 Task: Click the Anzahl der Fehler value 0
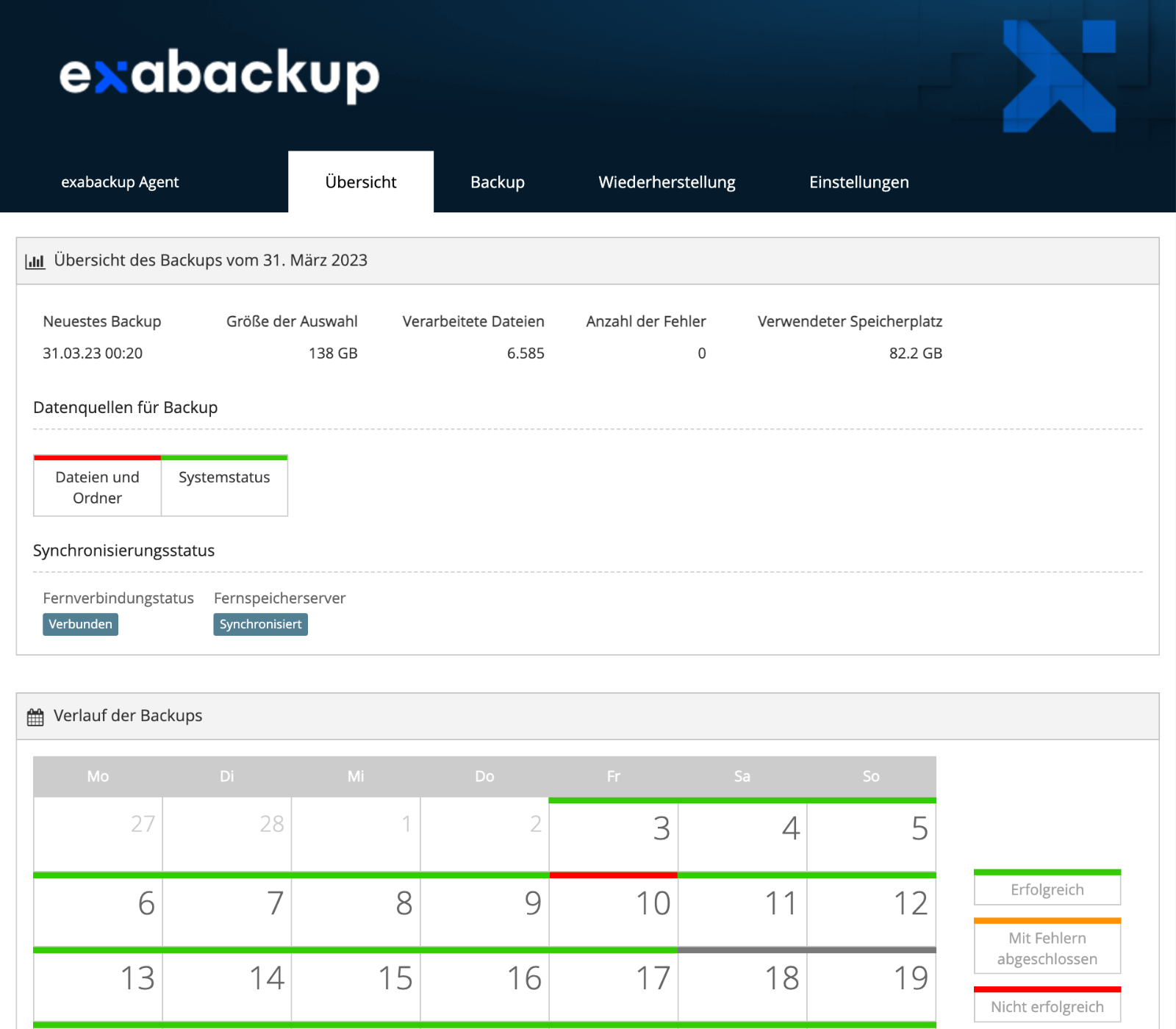(702, 354)
